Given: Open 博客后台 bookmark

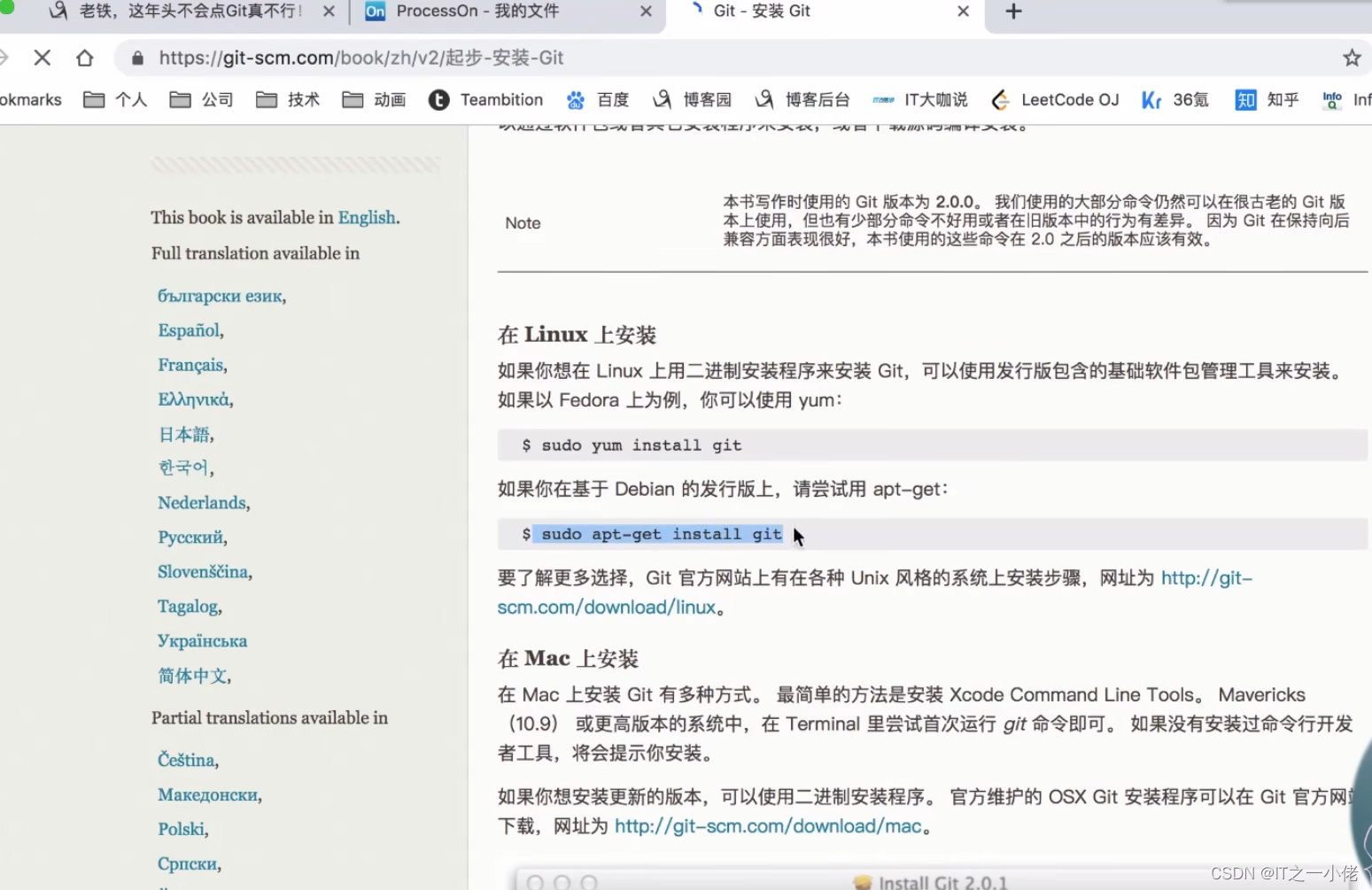Looking at the screenshot, I should (802, 100).
